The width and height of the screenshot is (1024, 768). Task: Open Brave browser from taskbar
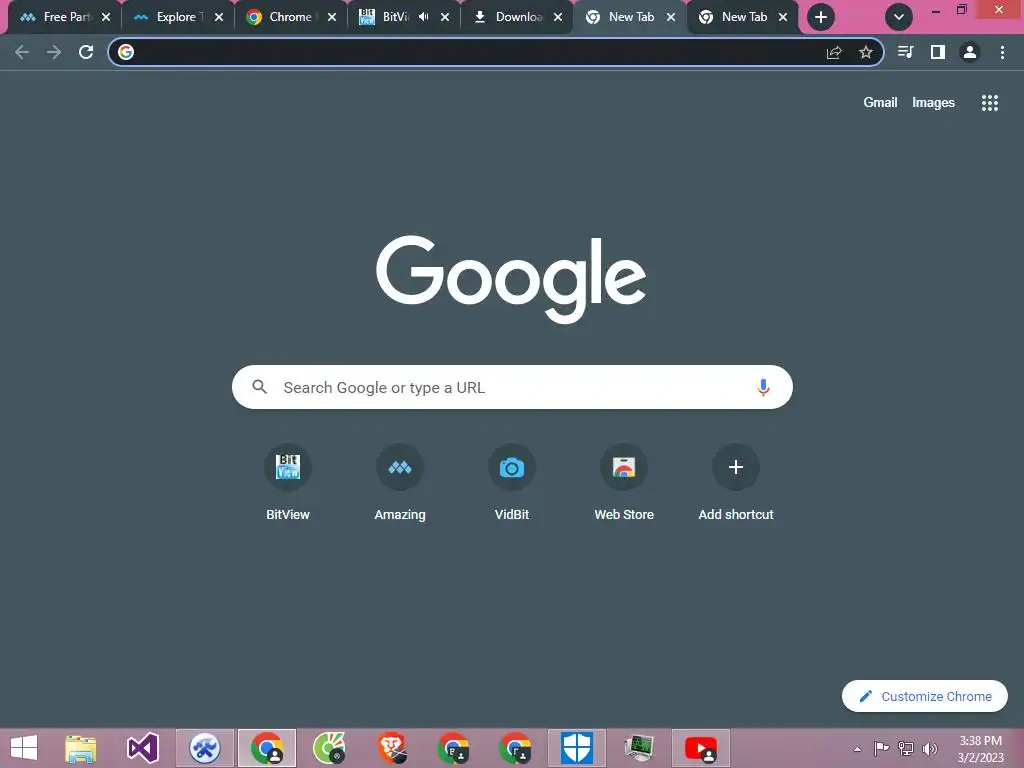tap(392, 748)
